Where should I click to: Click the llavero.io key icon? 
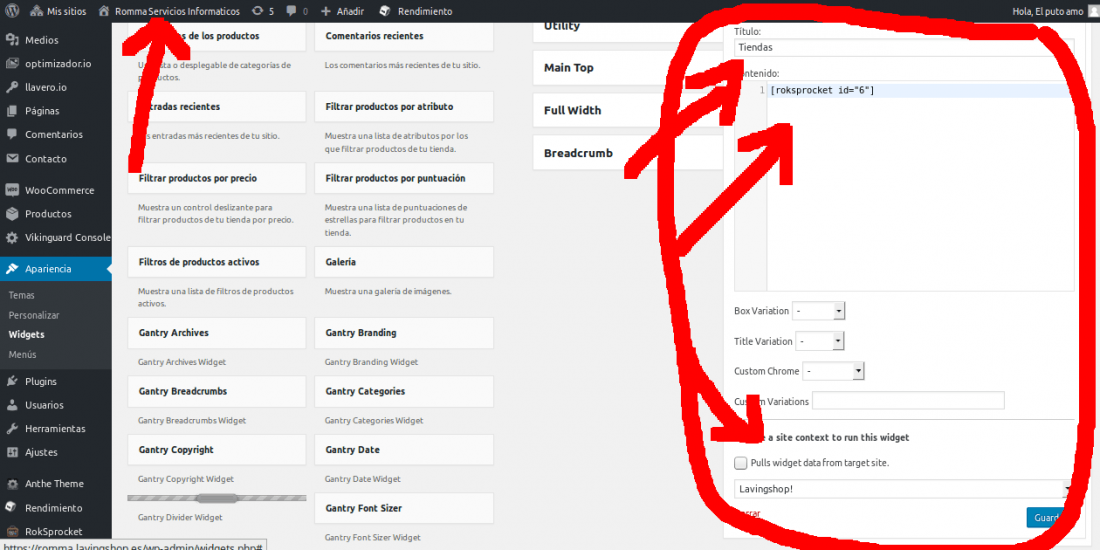pyautogui.click(x=12, y=88)
